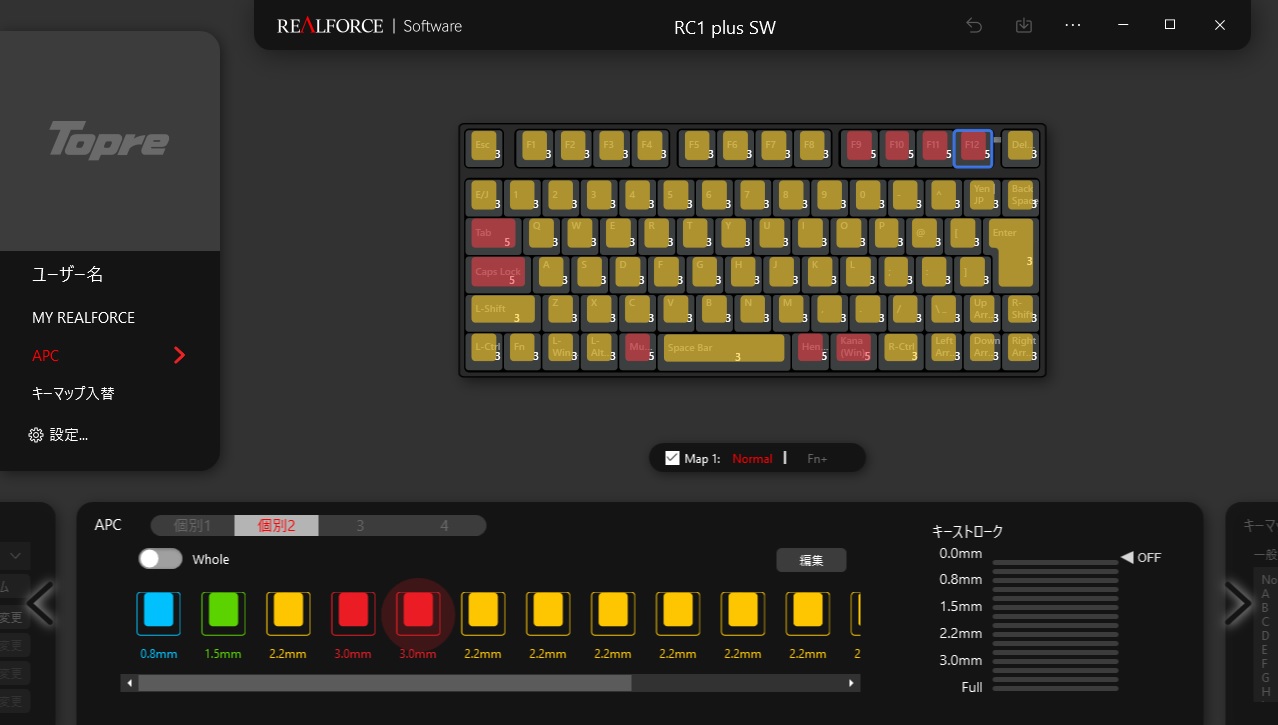Select the Esc key on keyboard map

coord(484,147)
